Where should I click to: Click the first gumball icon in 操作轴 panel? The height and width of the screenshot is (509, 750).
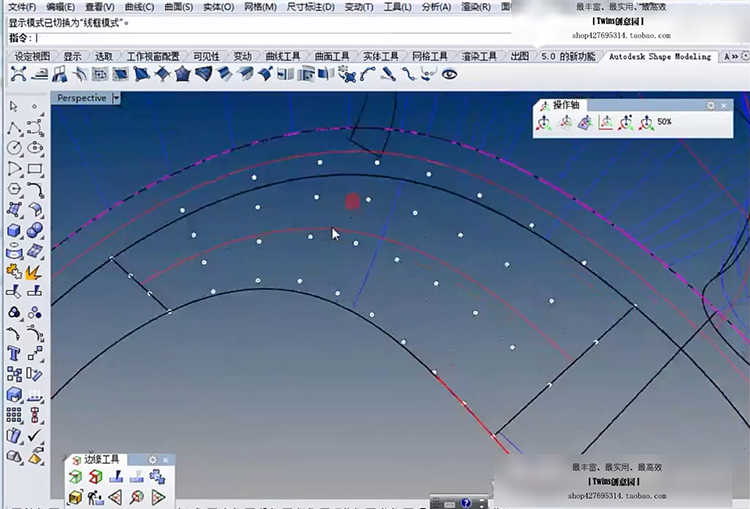coord(541,123)
